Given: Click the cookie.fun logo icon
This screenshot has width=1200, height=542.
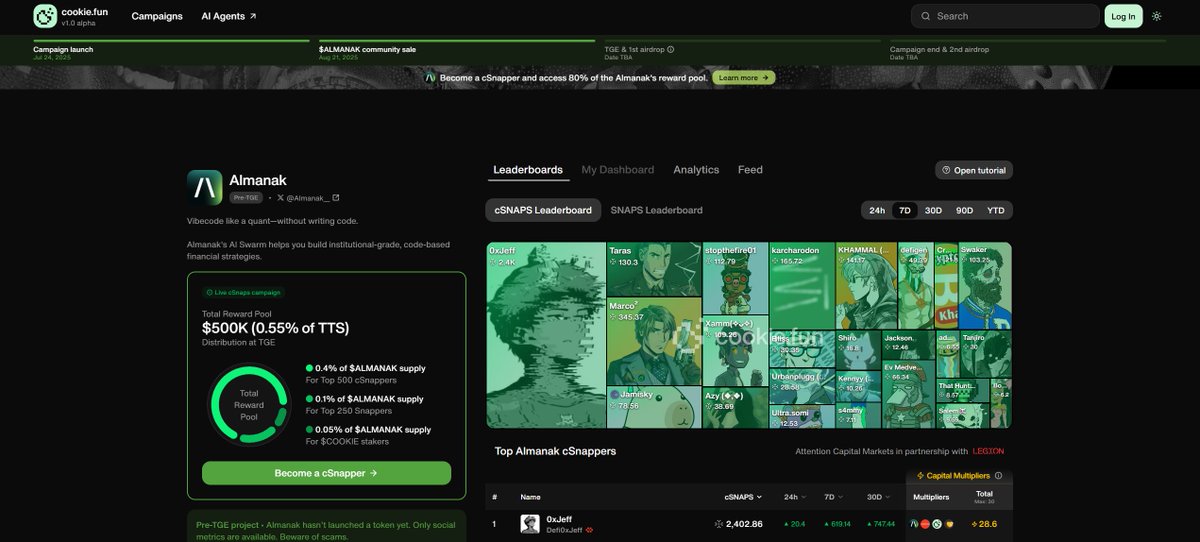Looking at the screenshot, I should [x=45, y=16].
